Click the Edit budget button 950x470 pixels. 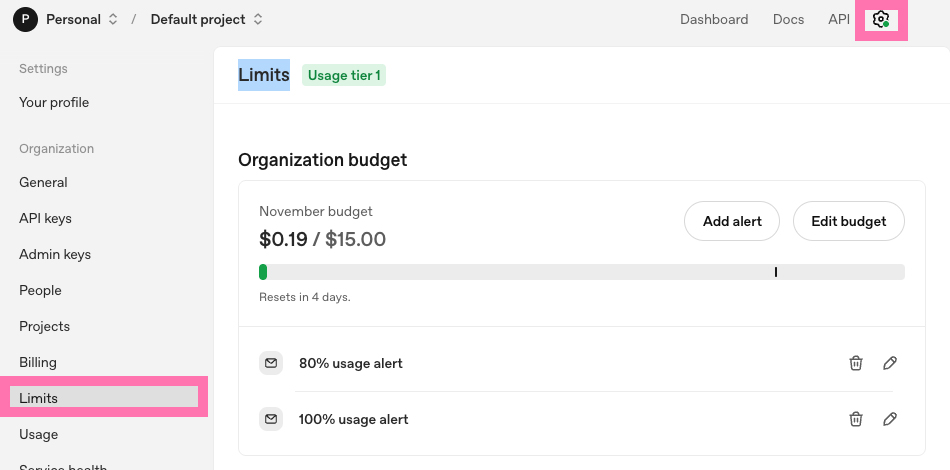coord(848,221)
